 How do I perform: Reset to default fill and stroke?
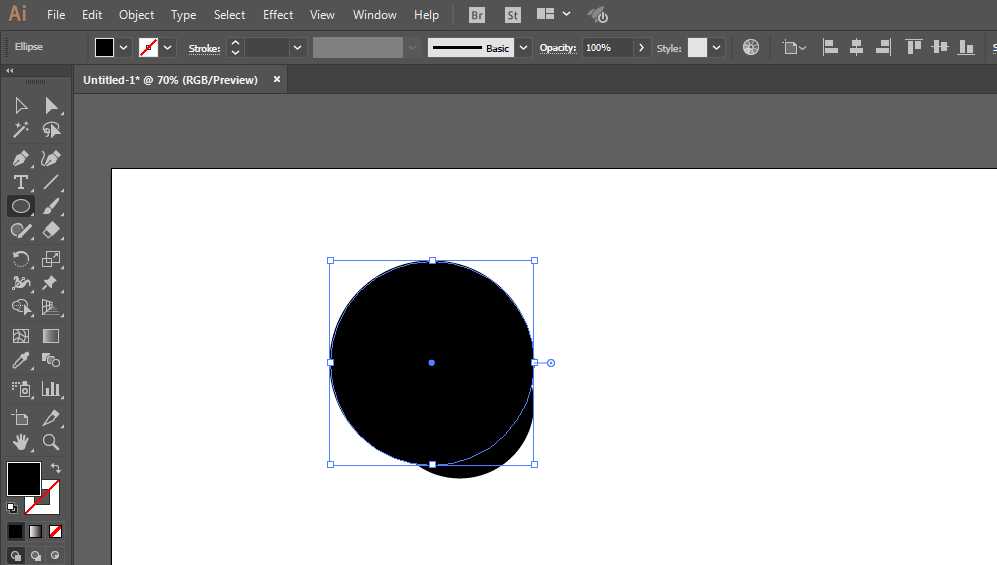click(x=12, y=508)
